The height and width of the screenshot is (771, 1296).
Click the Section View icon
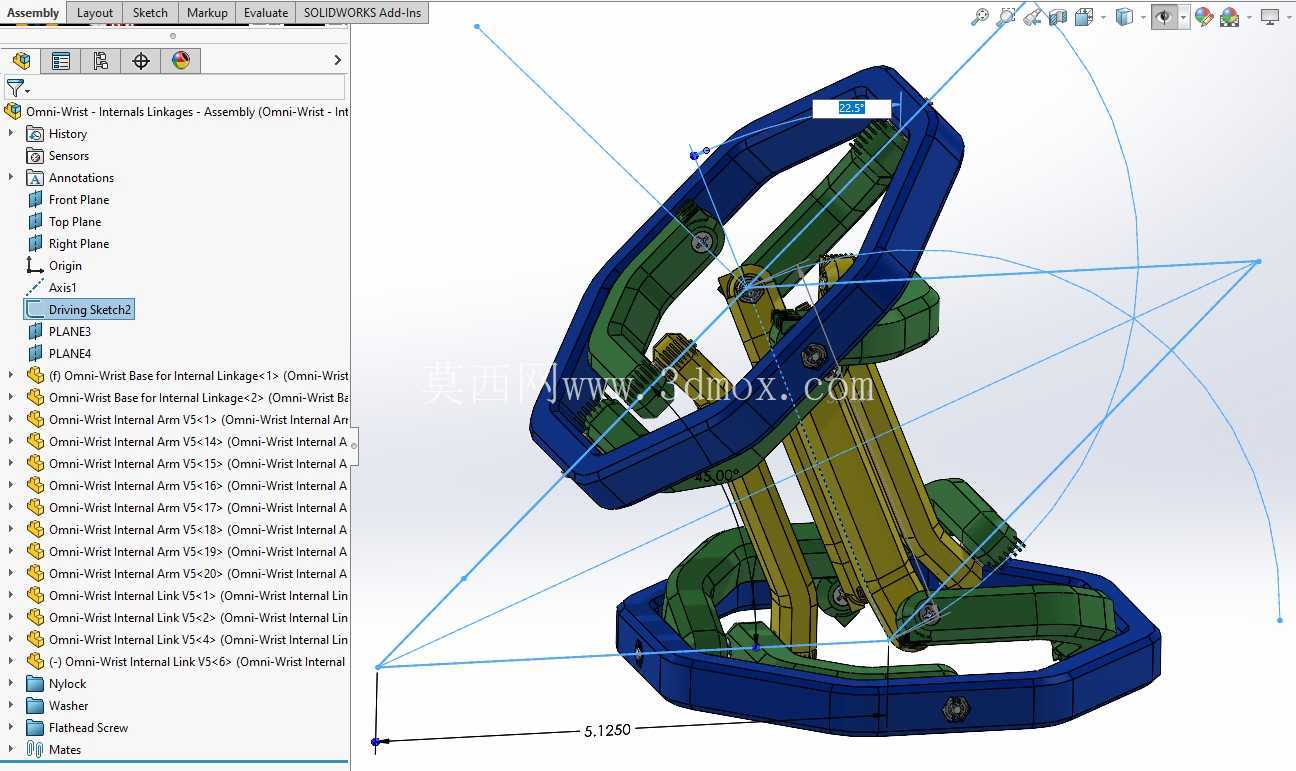click(1058, 16)
